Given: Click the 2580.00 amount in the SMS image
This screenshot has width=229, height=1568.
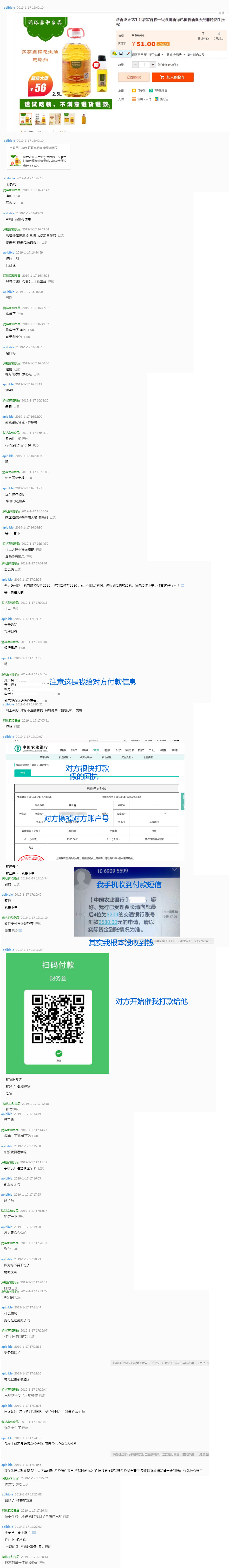Looking at the screenshot, I should click(108, 922).
